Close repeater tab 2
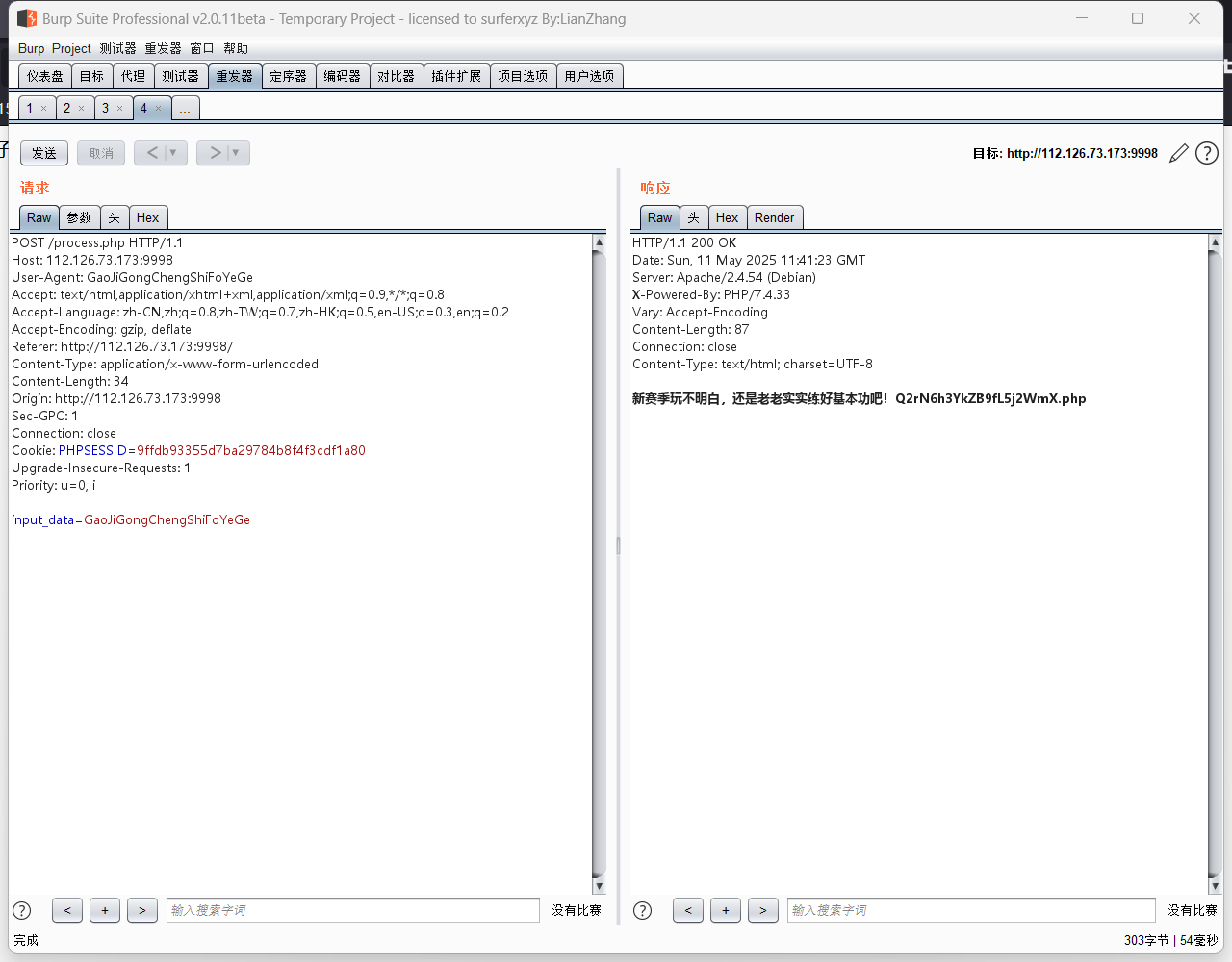Viewport: 1232px width, 962px height. (x=81, y=109)
